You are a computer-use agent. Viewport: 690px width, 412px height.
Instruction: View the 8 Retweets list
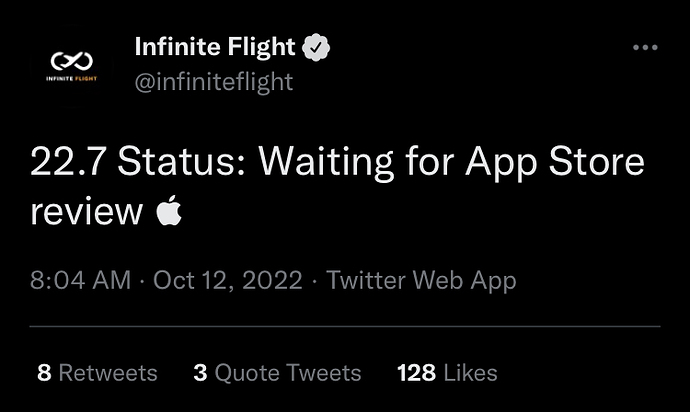click(x=97, y=373)
